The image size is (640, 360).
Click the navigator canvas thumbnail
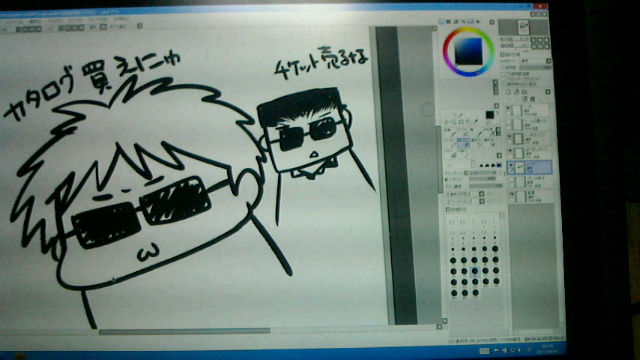(x=524, y=27)
